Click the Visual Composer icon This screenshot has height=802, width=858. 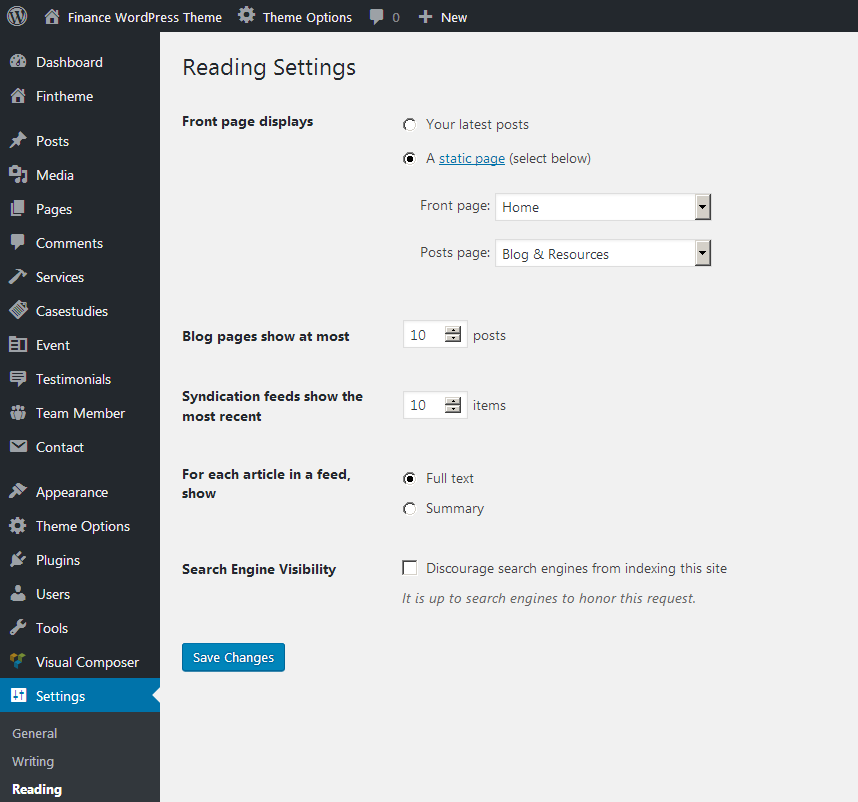tap(18, 662)
